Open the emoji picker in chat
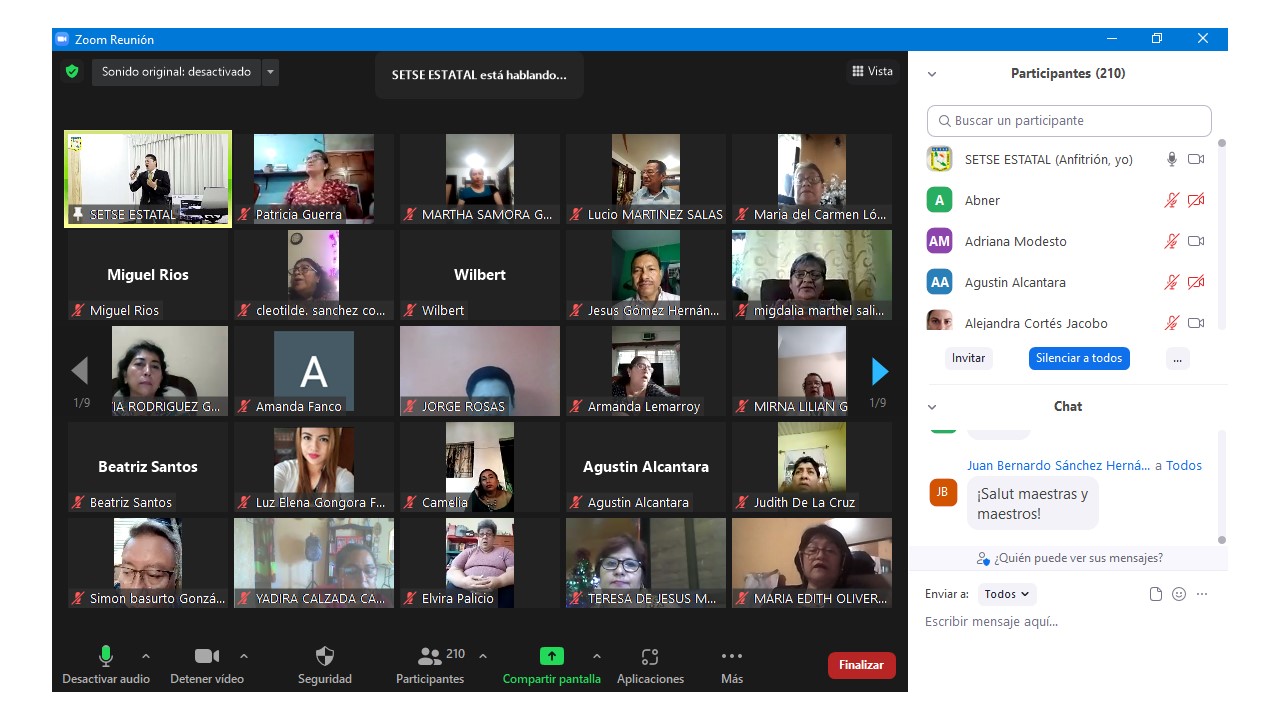1280x720 pixels. [x=1179, y=594]
